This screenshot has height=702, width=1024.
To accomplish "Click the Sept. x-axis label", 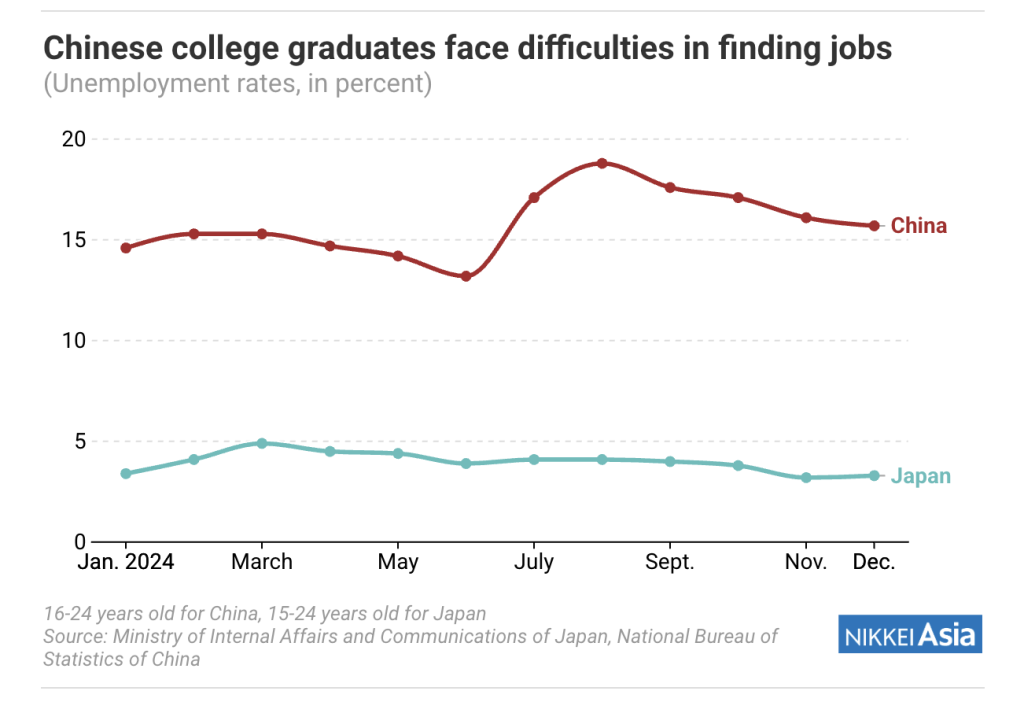I will [x=669, y=562].
